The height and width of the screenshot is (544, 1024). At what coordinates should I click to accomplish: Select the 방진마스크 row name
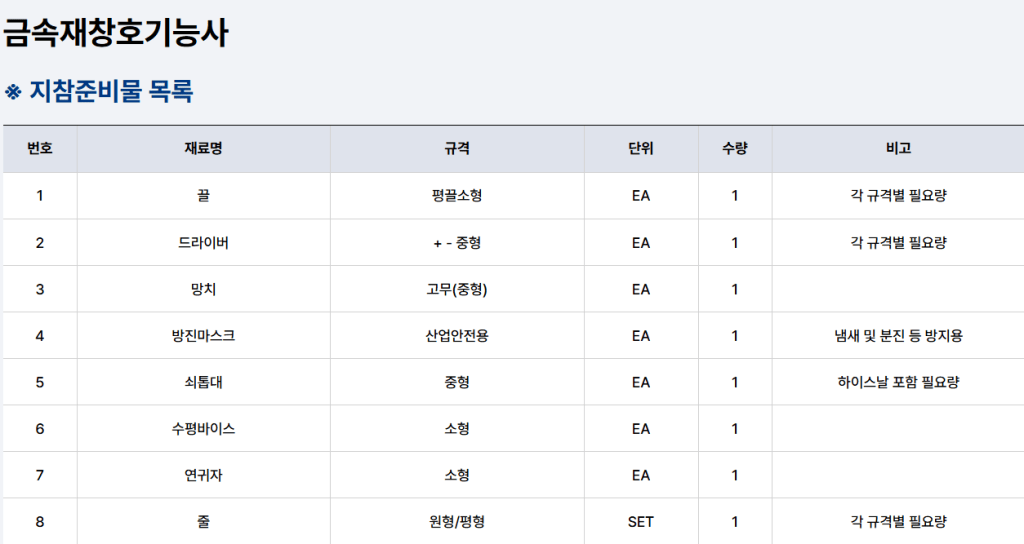tap(204, 336)
